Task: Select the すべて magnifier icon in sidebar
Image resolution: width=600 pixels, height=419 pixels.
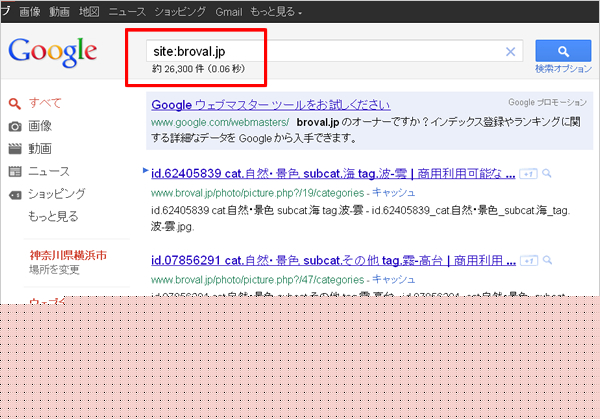Action: (x=15, y=103)
